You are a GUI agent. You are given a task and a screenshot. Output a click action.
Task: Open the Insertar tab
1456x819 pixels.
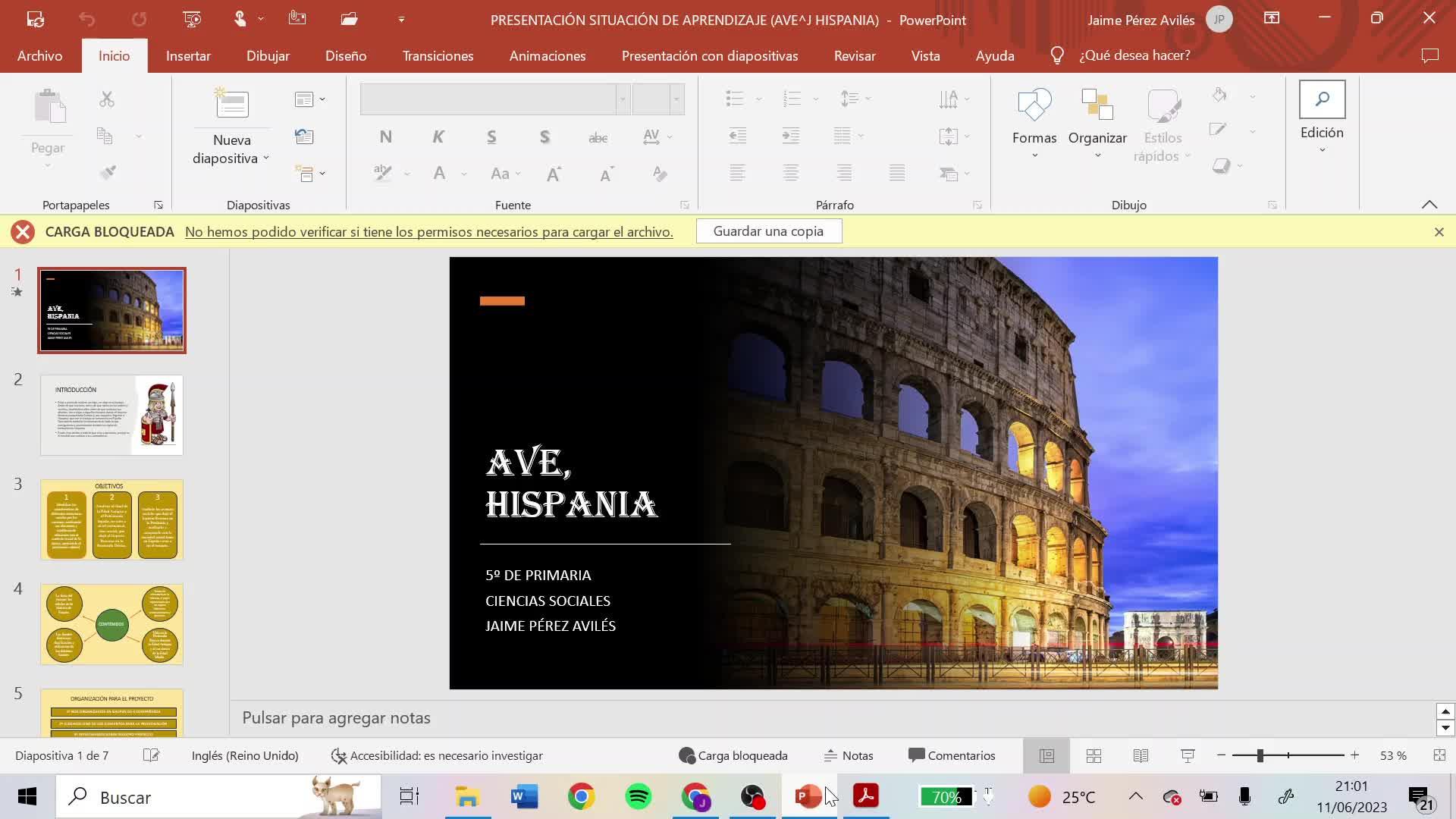(188, 56)
